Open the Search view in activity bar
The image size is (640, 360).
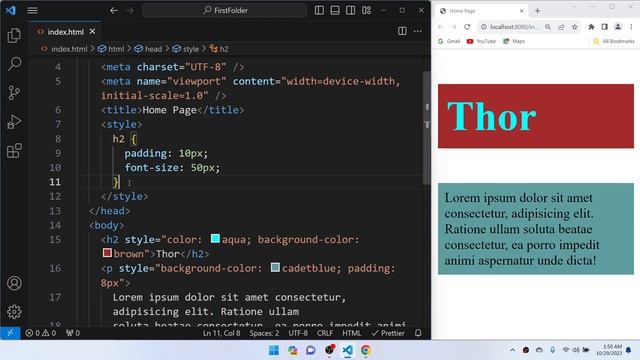pyautogui.click(x=14, y=64)
